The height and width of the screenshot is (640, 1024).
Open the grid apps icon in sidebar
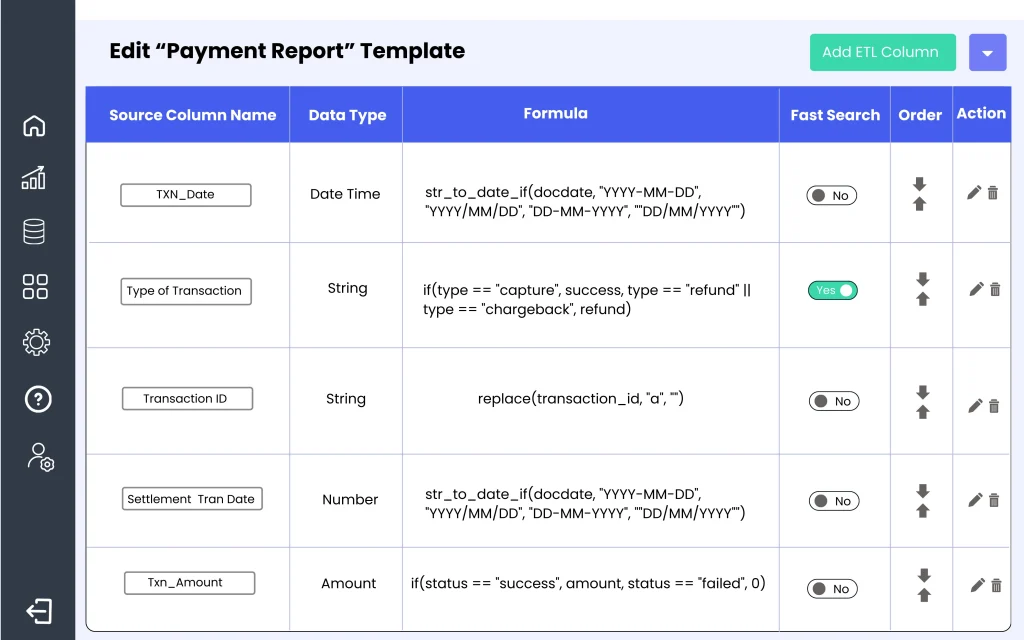(x=35, y=287)
